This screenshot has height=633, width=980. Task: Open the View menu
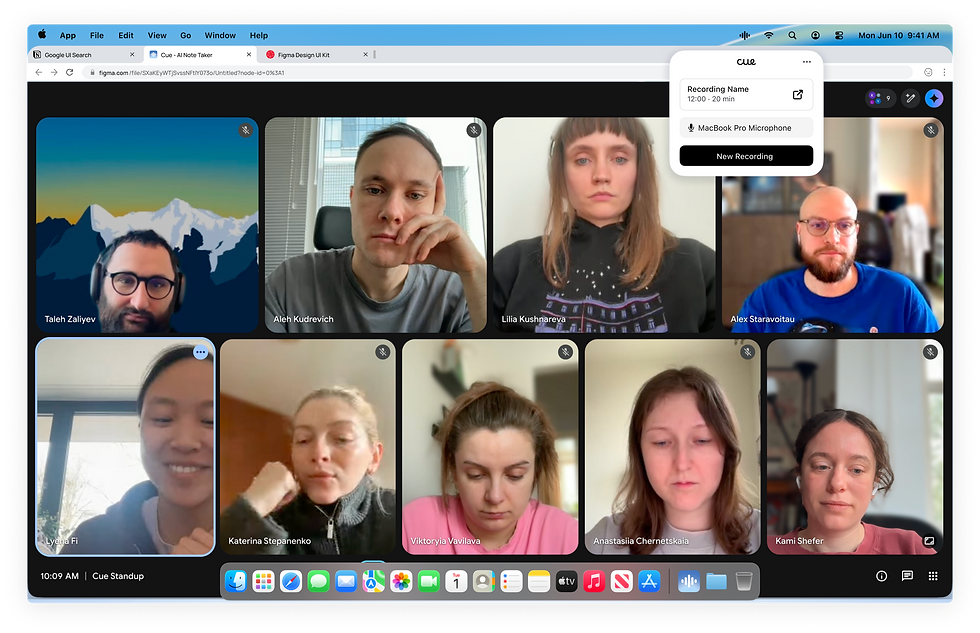click(157, 36)
